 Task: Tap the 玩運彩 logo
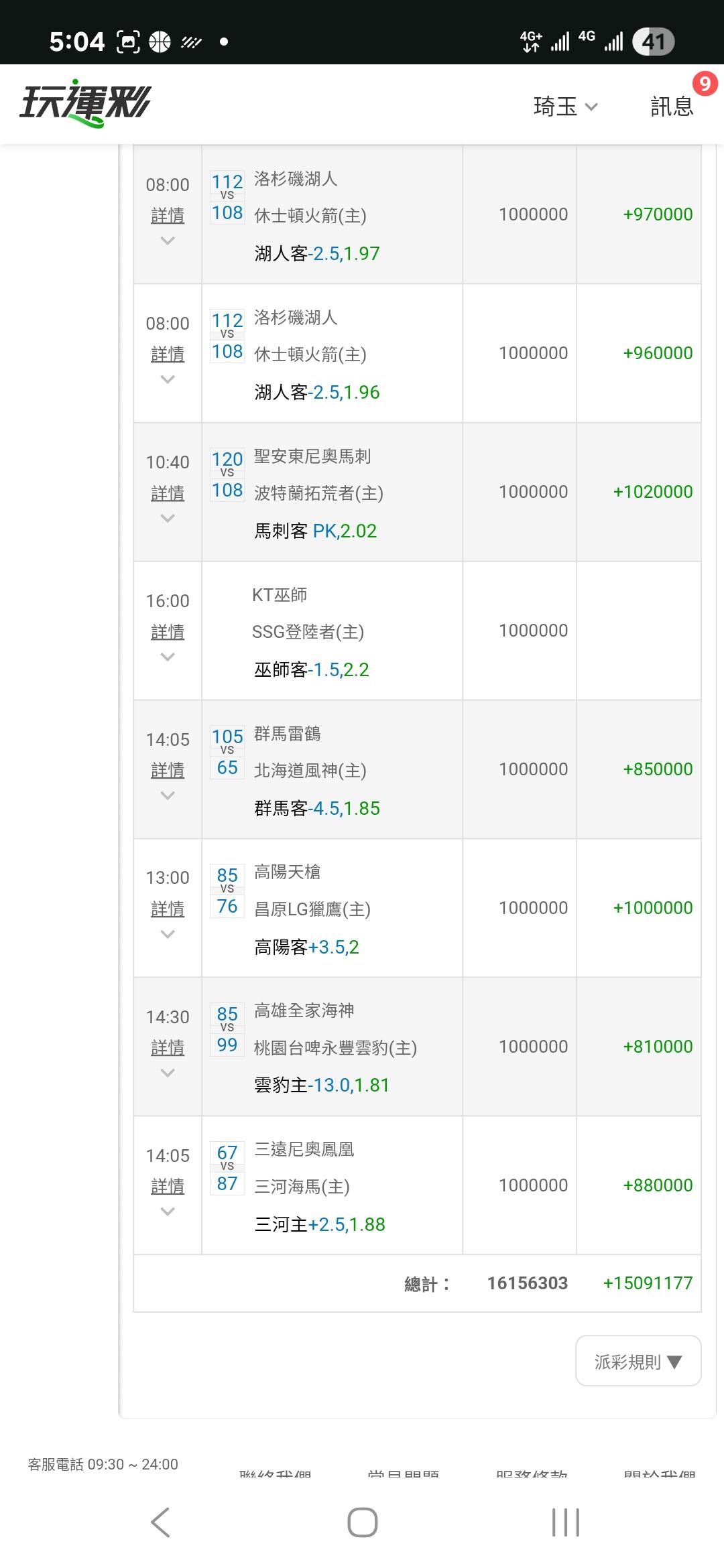click(x=85, y=105)
